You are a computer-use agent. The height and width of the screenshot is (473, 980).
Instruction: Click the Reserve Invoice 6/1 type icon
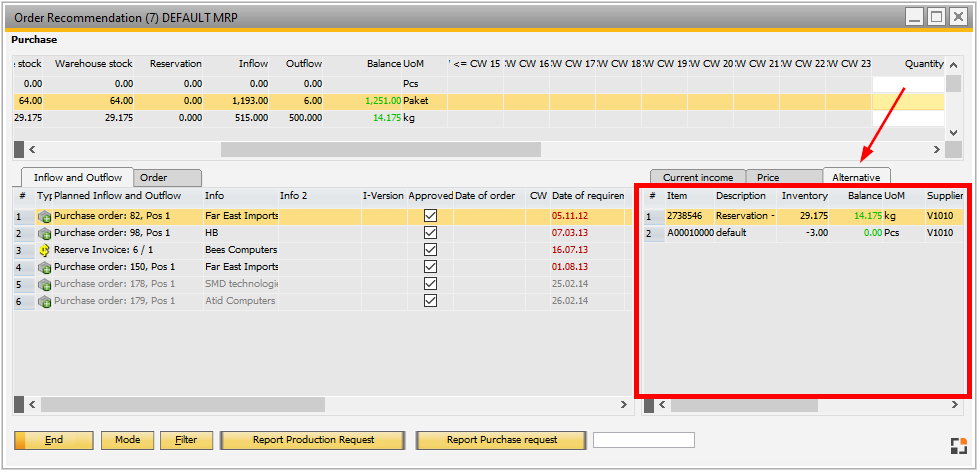point(44,250)
